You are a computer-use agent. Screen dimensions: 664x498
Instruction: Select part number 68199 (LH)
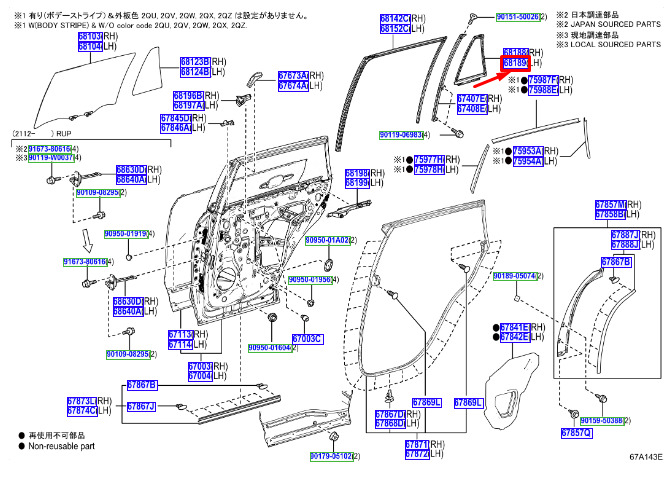pos(357,183)
